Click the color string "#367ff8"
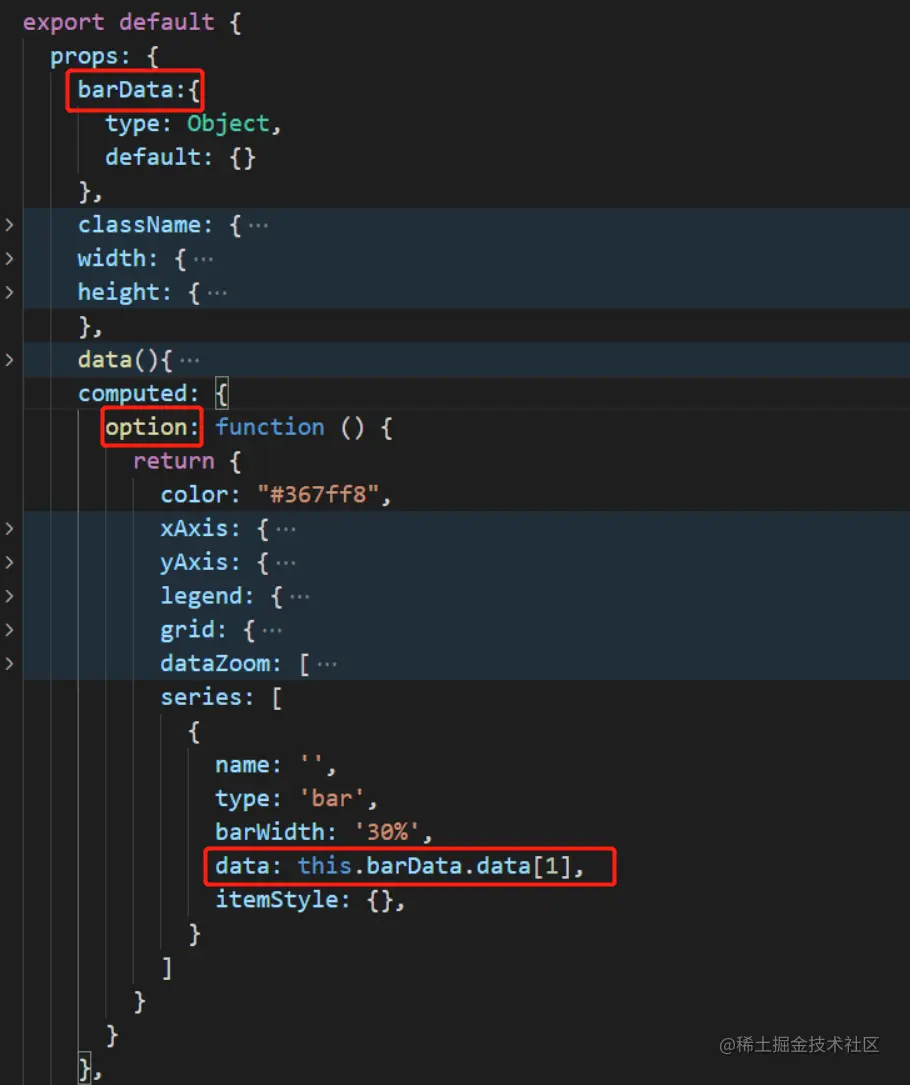 [x=318, y=495]
